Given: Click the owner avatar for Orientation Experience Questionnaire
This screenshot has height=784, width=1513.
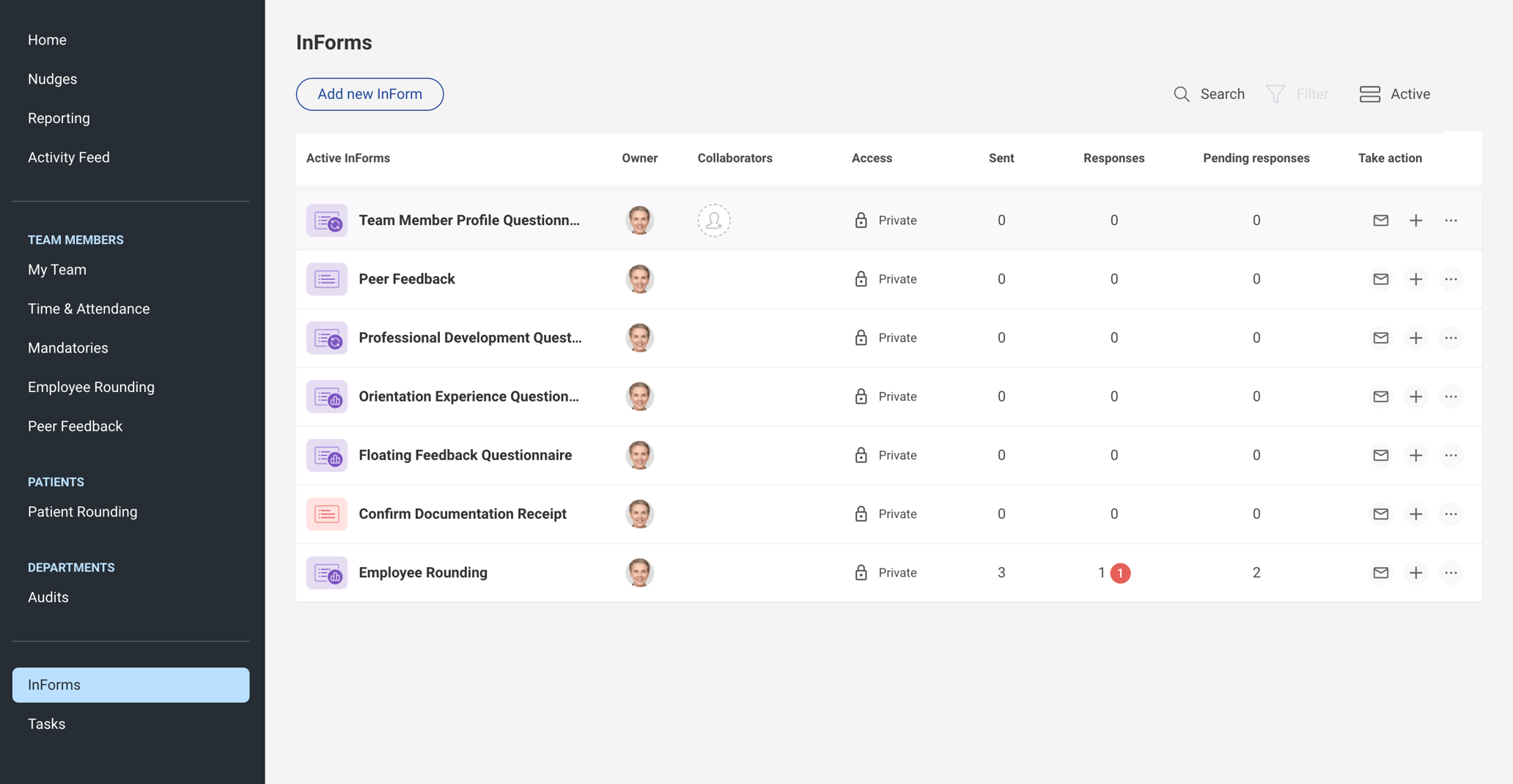Looking at the screenshot, I should 639,396.
